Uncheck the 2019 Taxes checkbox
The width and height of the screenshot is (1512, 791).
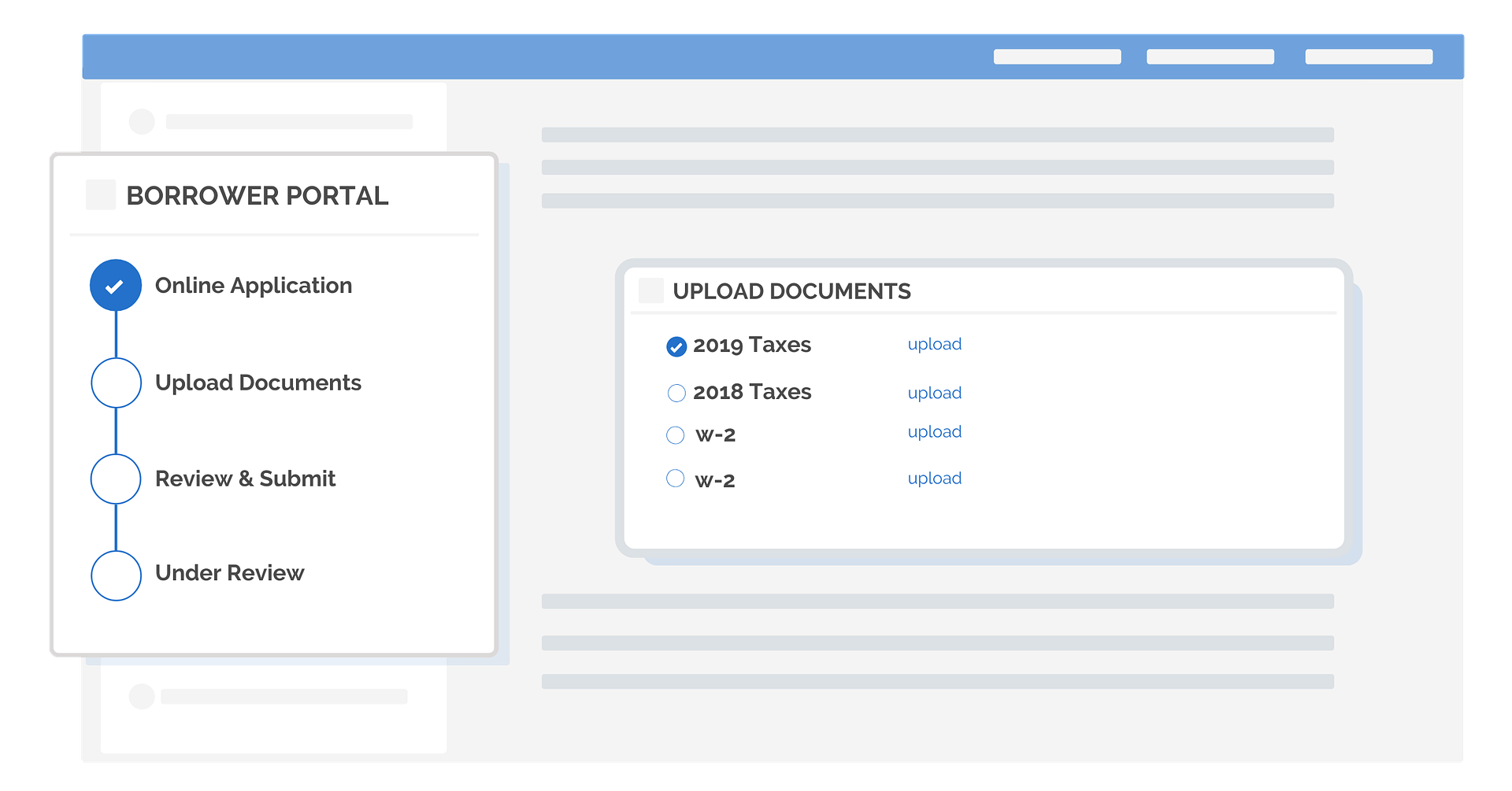tap(676, 346)
